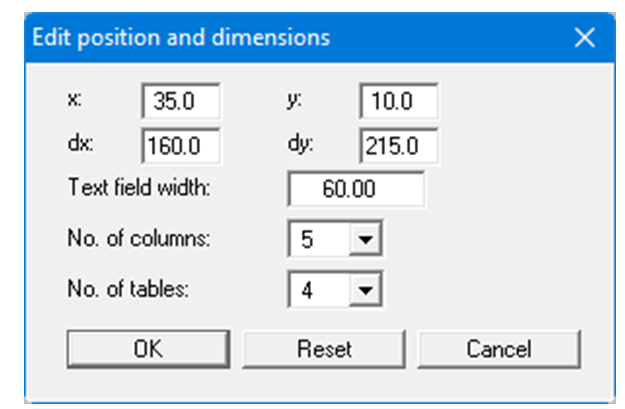Select the Text field width input box

(356, 190)
